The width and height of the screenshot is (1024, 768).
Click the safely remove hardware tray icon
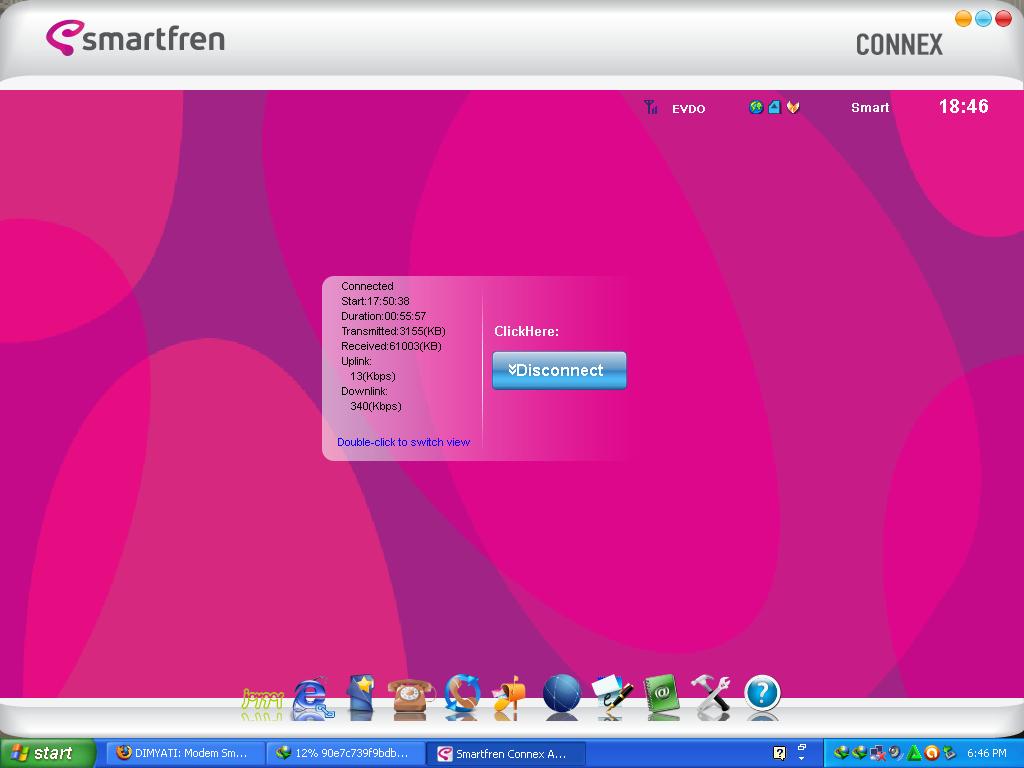pos(949,753)
